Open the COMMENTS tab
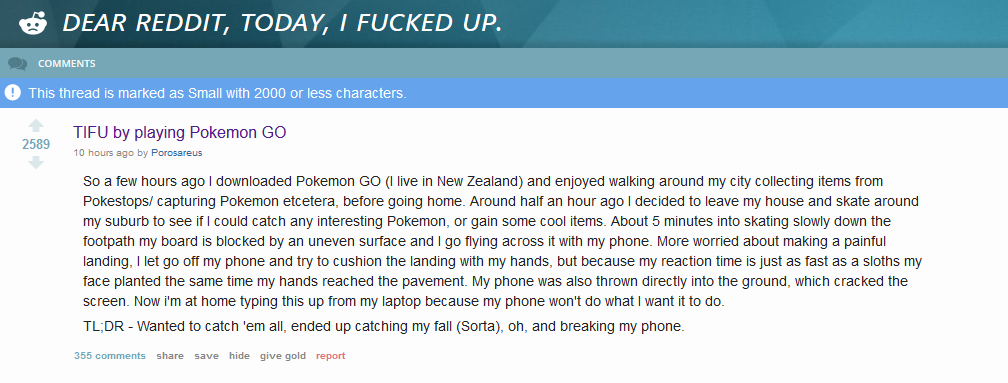This screenshot has height=383, width=1008. (x=66, y=64)
